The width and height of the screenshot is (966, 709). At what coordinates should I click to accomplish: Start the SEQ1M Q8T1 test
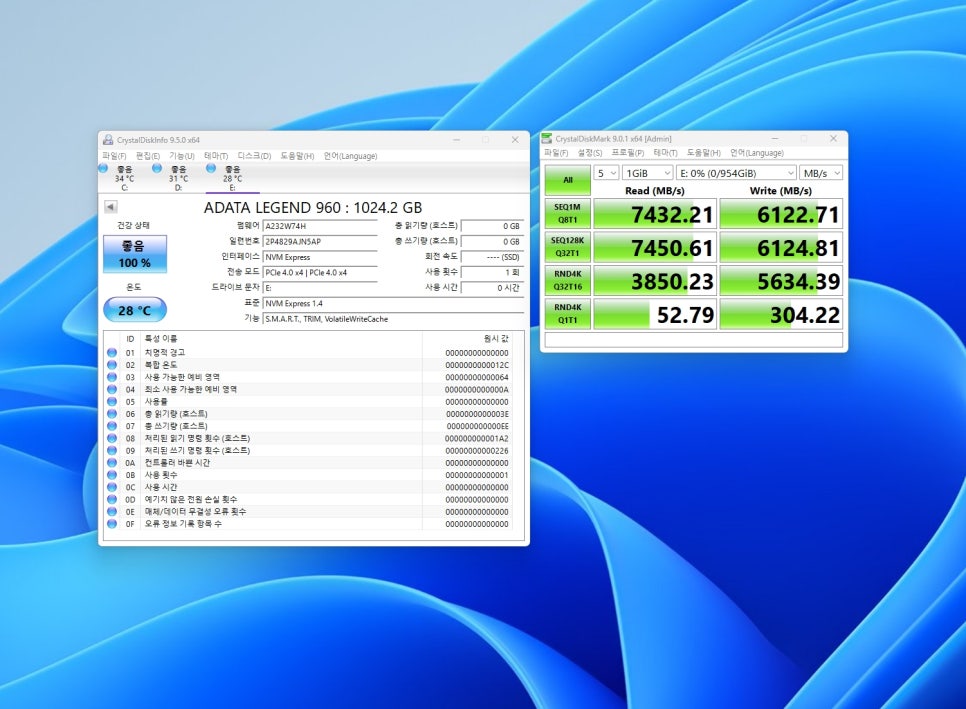click(567, 214)
